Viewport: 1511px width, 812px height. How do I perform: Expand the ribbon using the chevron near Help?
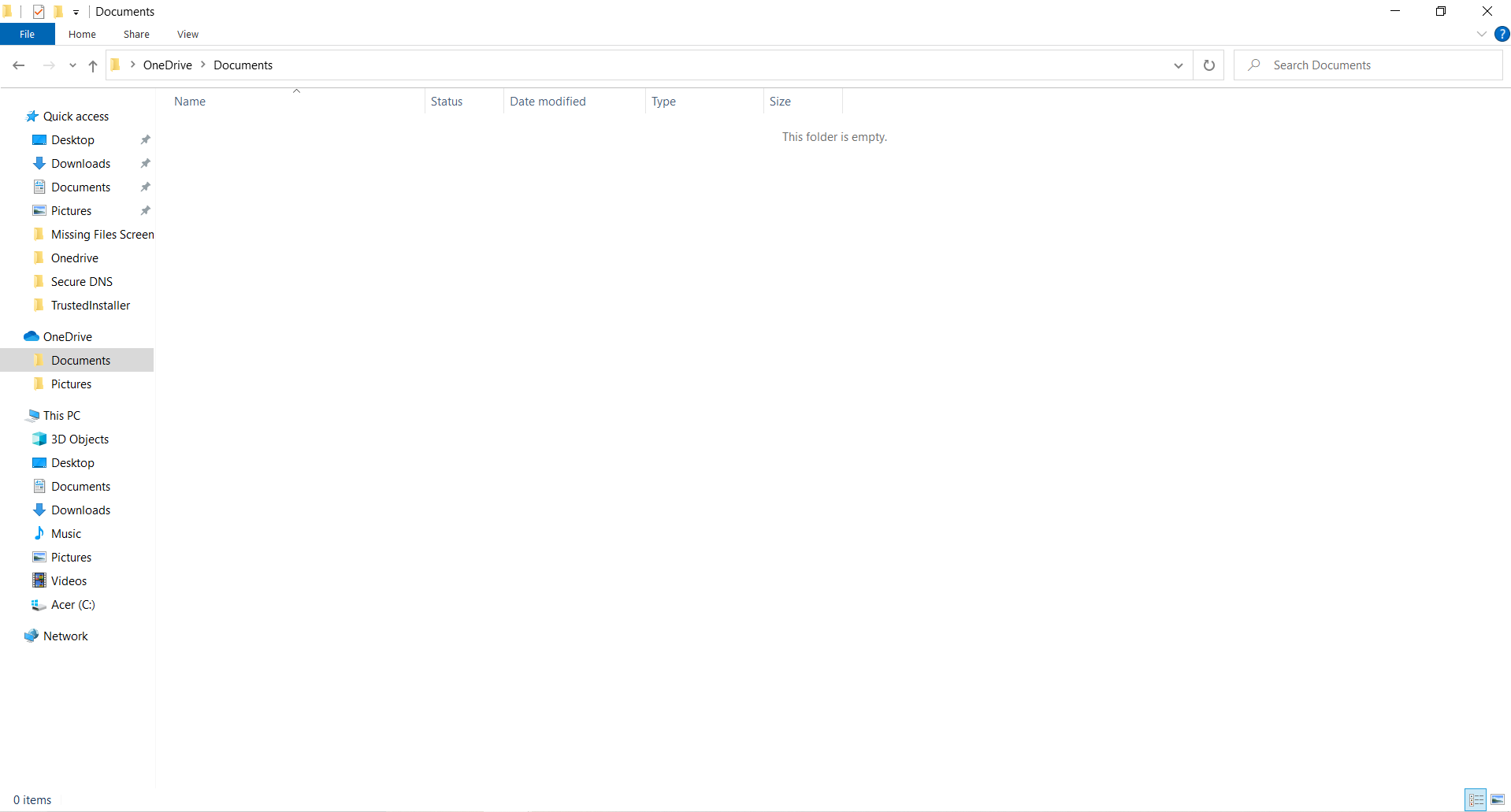[1480, 34]
